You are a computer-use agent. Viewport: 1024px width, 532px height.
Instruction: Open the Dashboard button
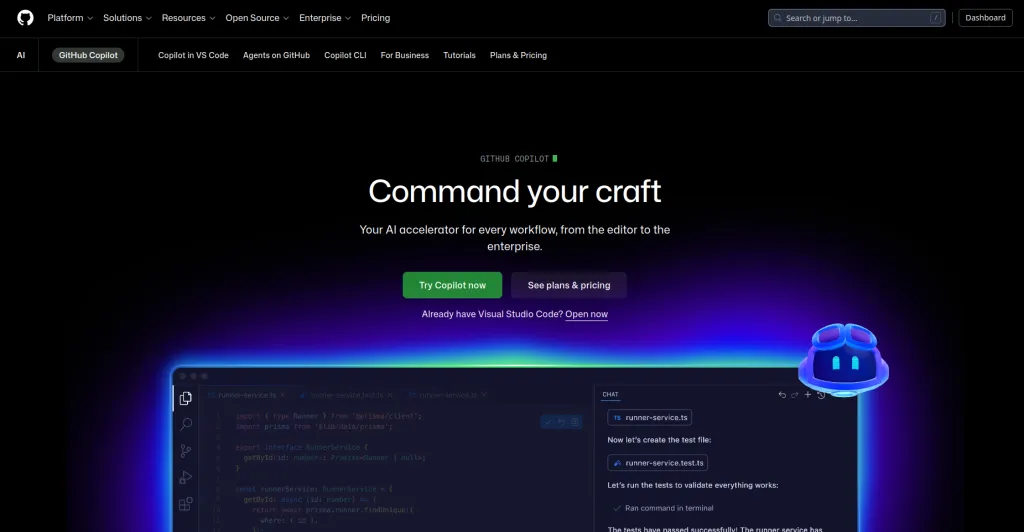tap(985, 18)
